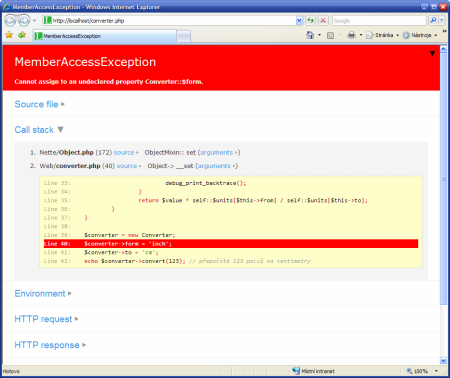Expand the HTTP response section
Viewport: 450px width, 378px height.
click(50, 345)
